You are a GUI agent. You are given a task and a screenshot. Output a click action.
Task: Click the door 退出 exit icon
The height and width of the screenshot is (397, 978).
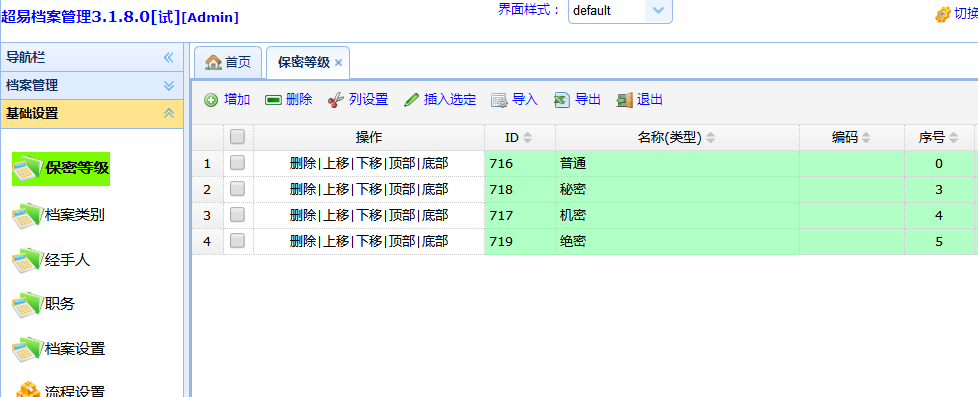(x=624, y=100)
